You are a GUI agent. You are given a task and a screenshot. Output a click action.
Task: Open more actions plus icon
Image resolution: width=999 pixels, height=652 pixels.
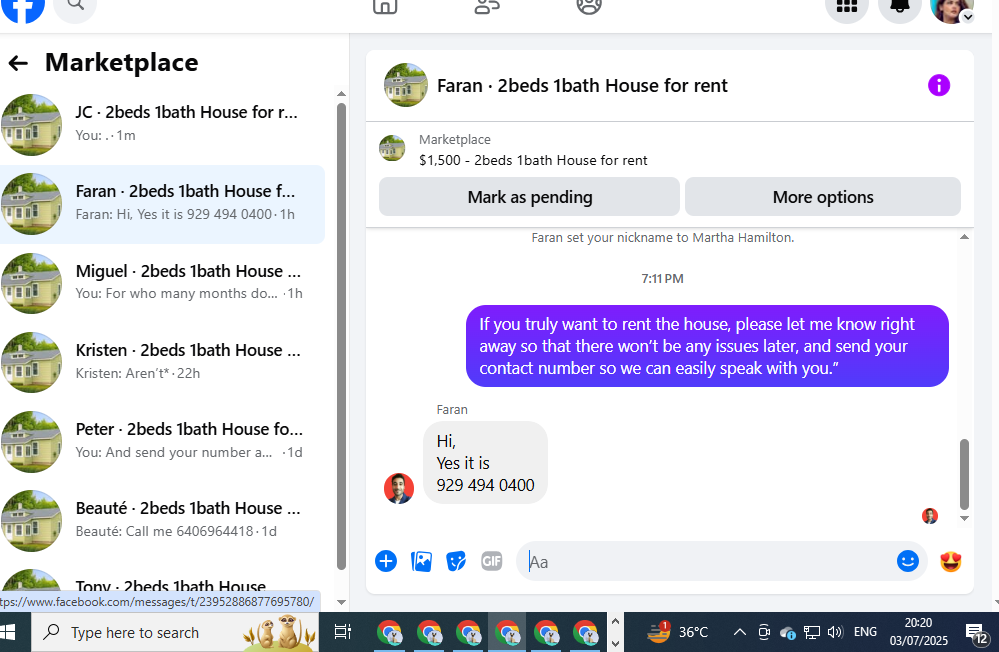(x=386, y=561)
